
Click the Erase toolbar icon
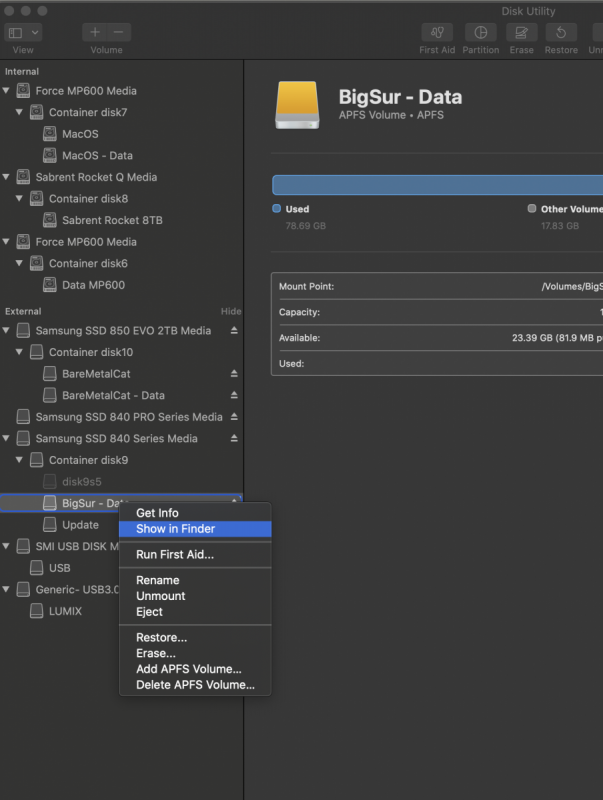click(521, 33)
